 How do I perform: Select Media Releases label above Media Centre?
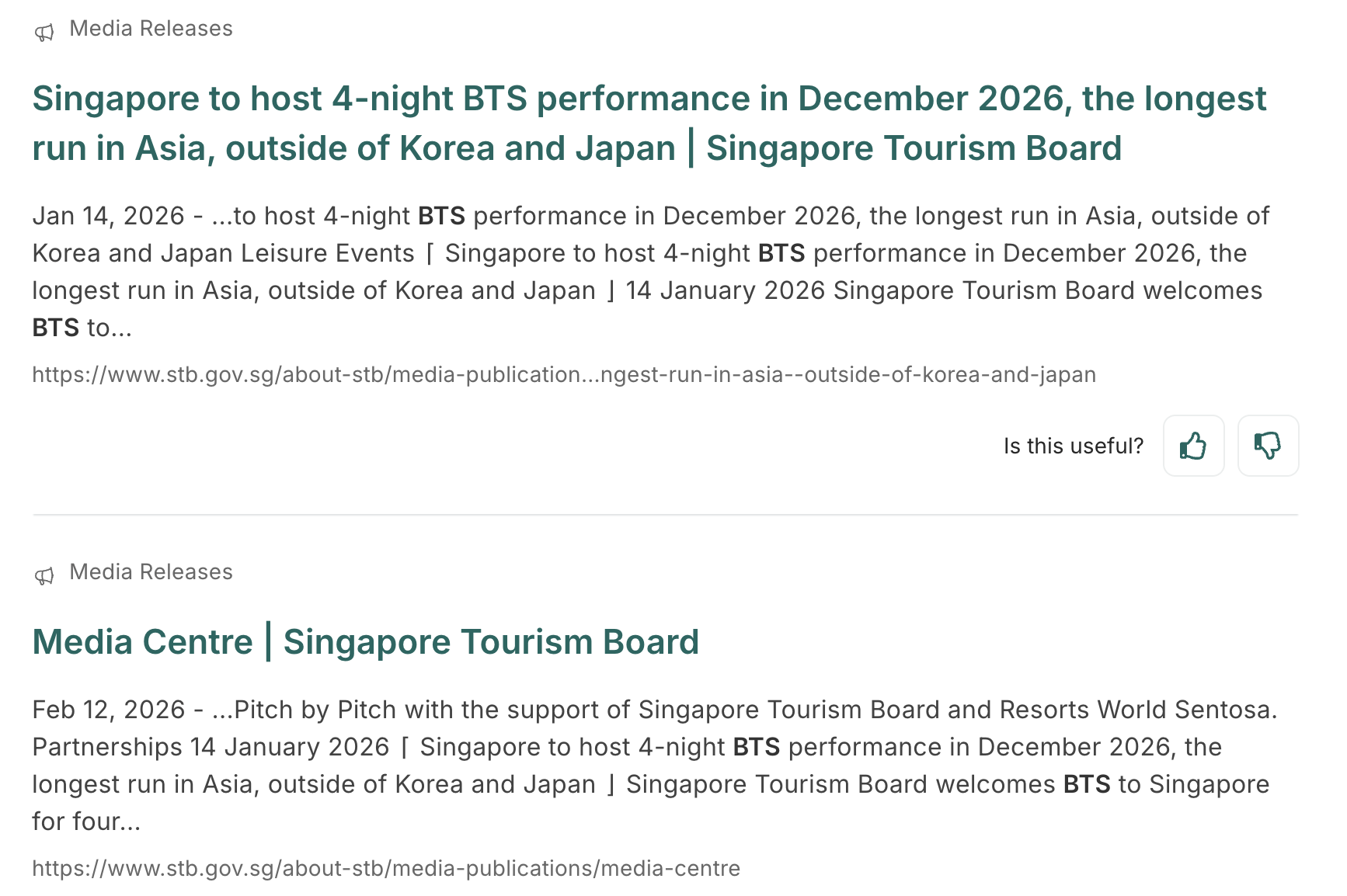pyautogui.click(x=151, y=572)
